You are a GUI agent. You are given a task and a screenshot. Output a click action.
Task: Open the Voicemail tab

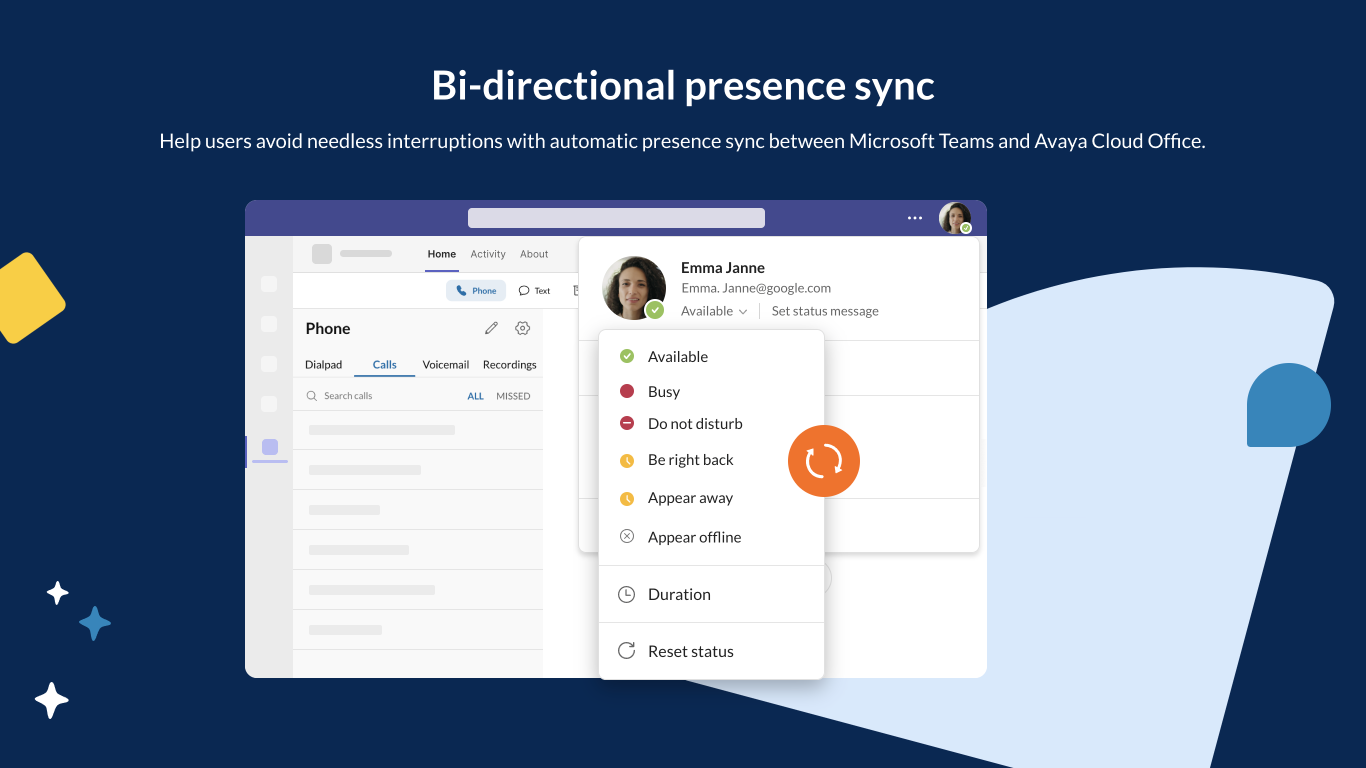click(446, 365)
